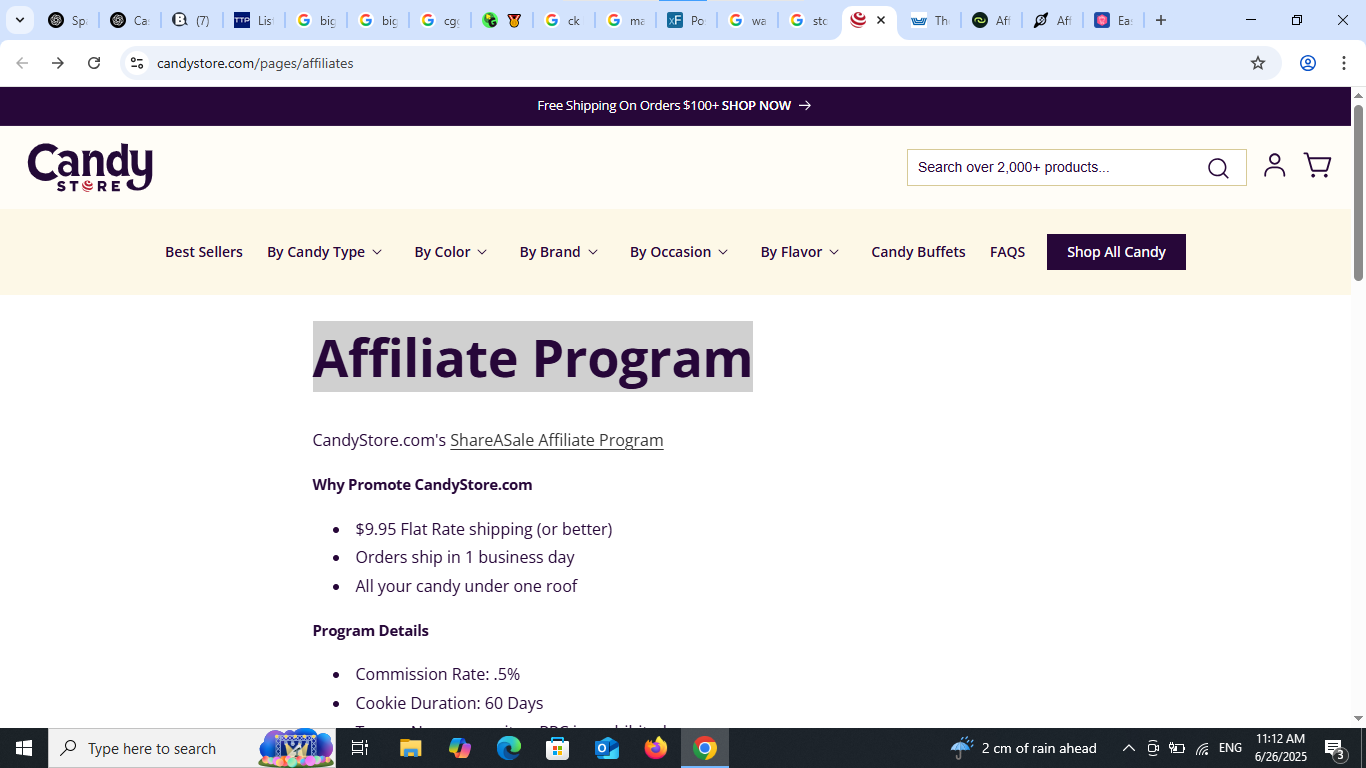The width and height of the screenshot is (1366, 768).
Task: Open Firefox from taskbar
Action: coord(656,748)
